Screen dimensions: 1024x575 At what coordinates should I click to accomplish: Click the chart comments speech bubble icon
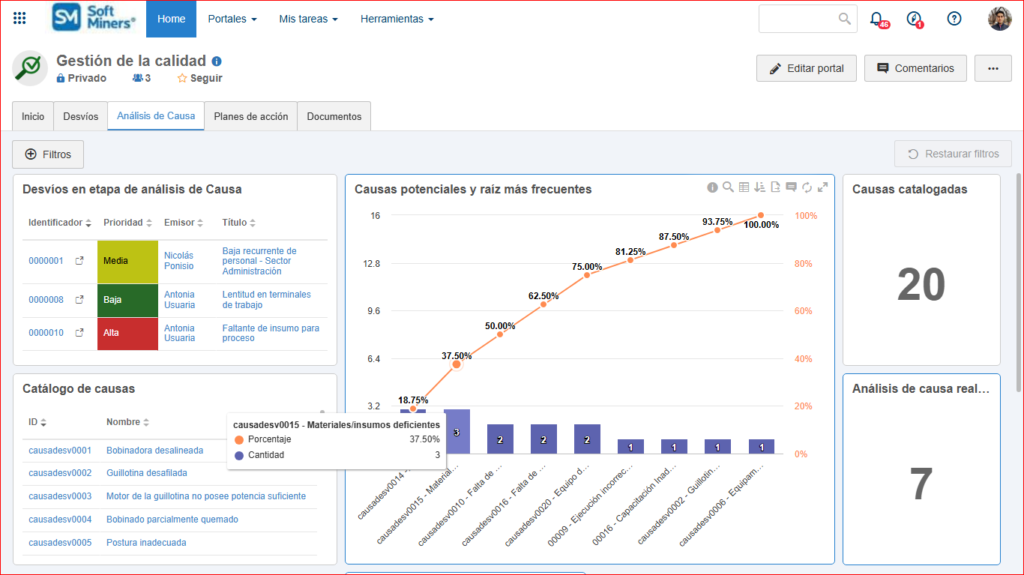[x=791, y=187]
